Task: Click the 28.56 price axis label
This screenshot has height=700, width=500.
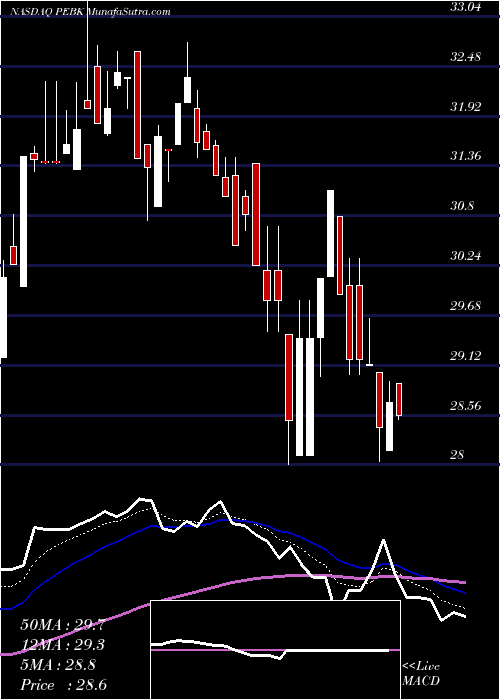Action: [x=467, y=406]
